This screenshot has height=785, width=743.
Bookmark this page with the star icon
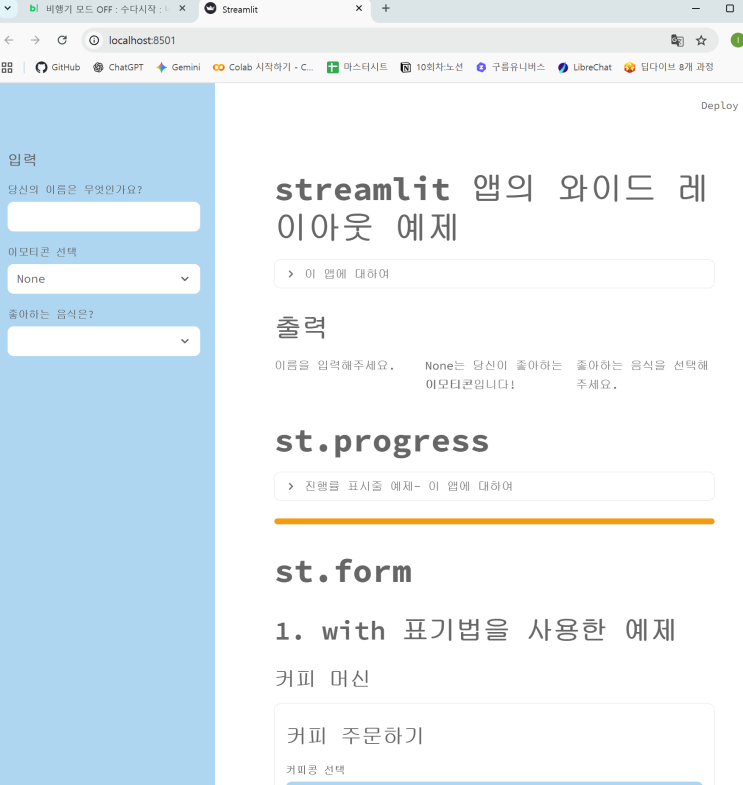click(701, 41)
